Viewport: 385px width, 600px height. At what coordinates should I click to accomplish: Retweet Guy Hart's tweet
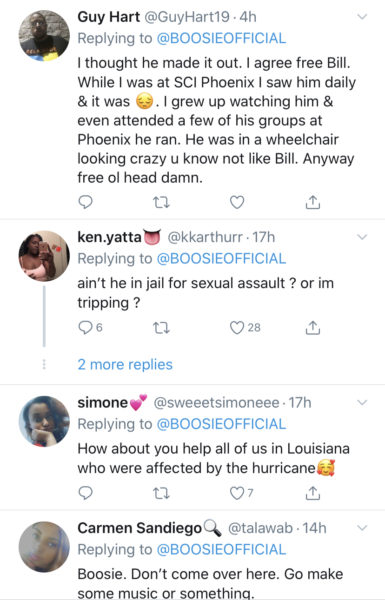161,202
